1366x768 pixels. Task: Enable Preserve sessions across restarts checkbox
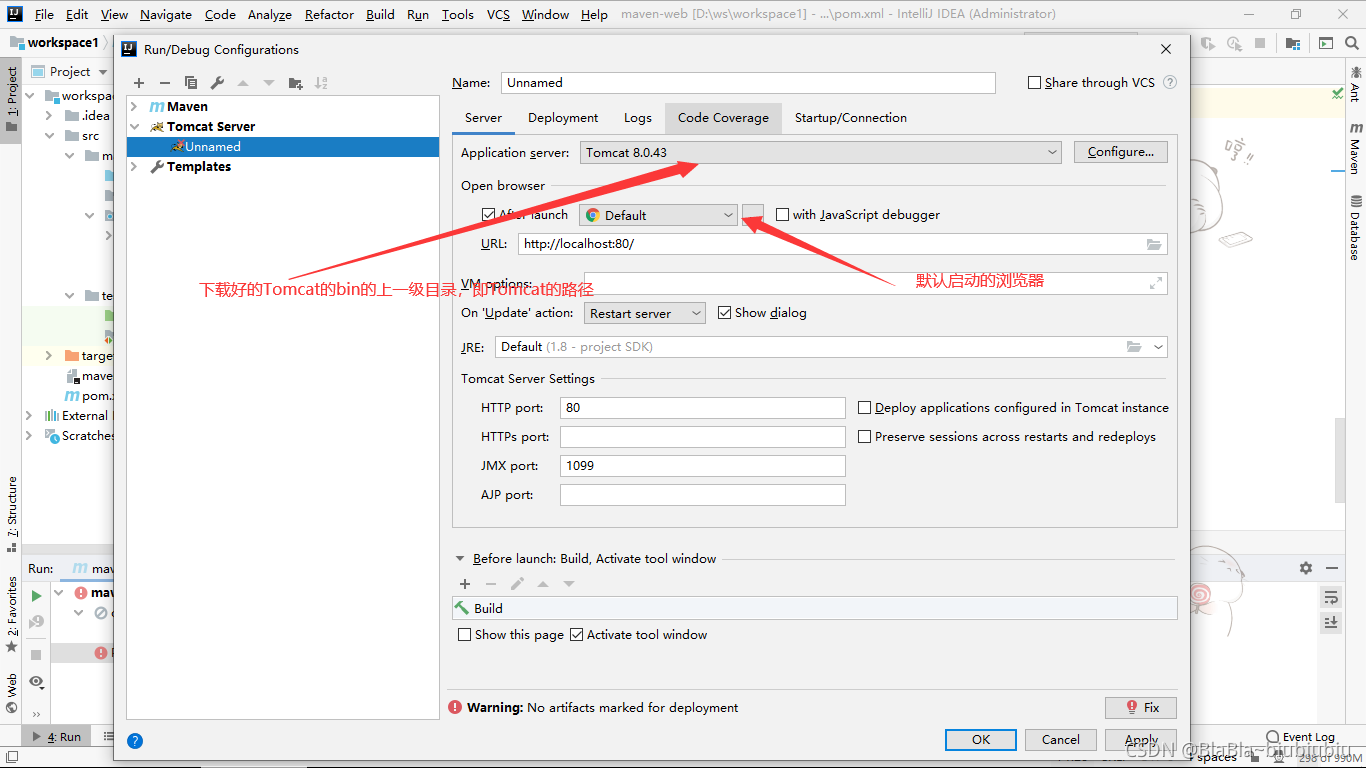tap(865, 437)
